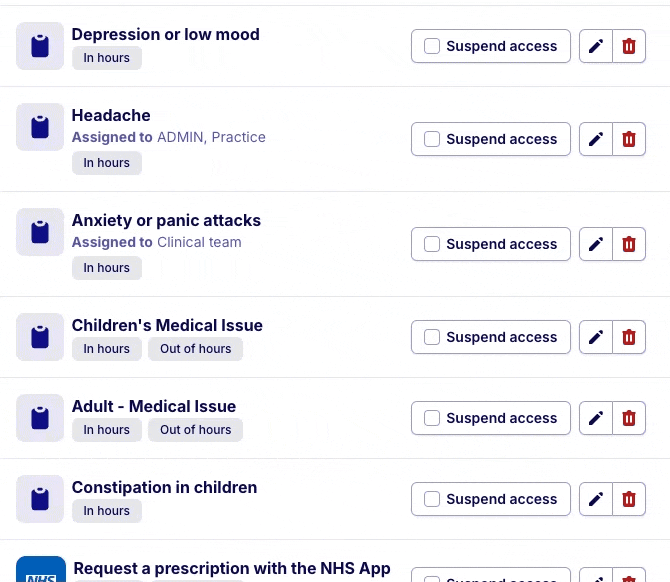This screenshot has width=670, height=582.
Task: Delete the Anxiety or panic attacks entry
Action: click(x=629, y=244)
